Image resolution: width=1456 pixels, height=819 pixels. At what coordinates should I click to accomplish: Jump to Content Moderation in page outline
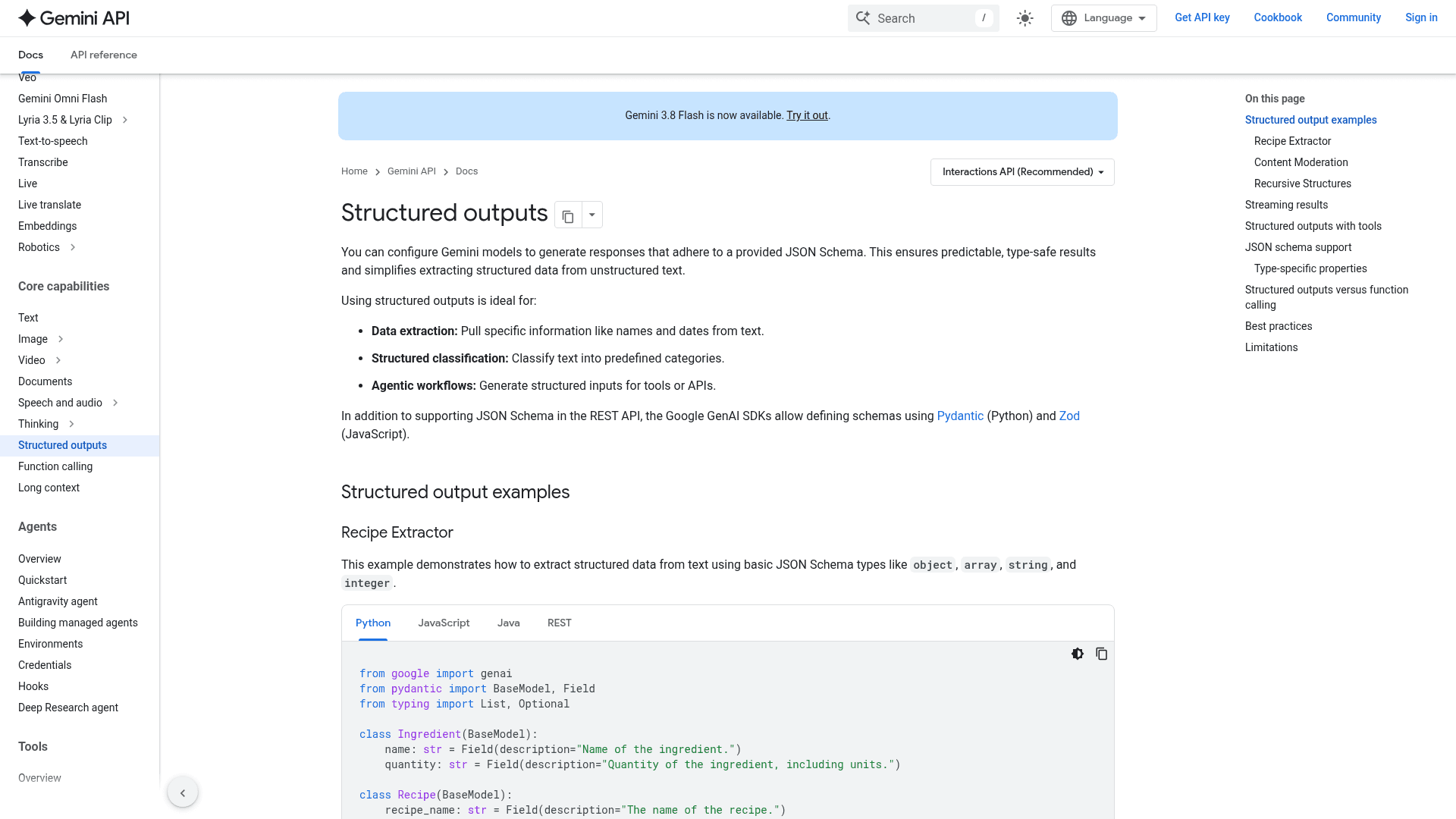[x=1301, y=162]
